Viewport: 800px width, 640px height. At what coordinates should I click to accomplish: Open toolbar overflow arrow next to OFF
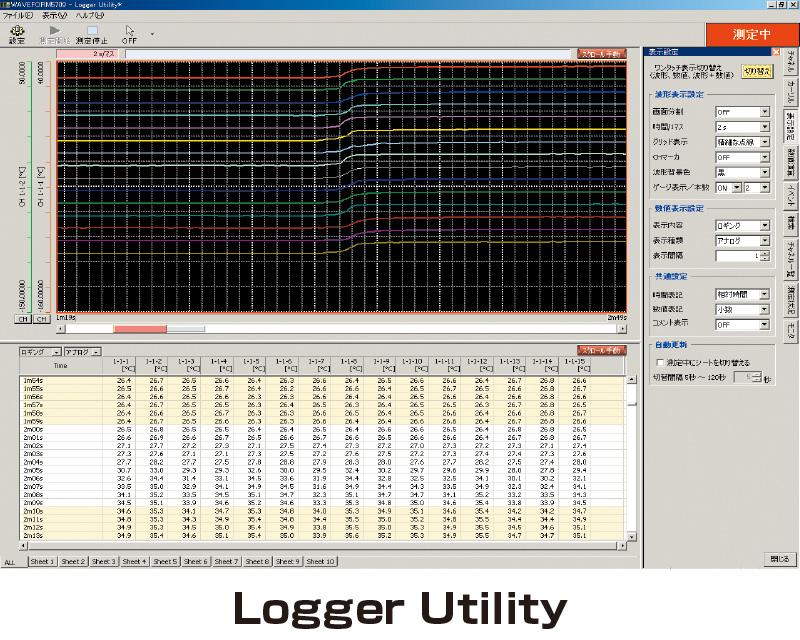coord(153,33)
